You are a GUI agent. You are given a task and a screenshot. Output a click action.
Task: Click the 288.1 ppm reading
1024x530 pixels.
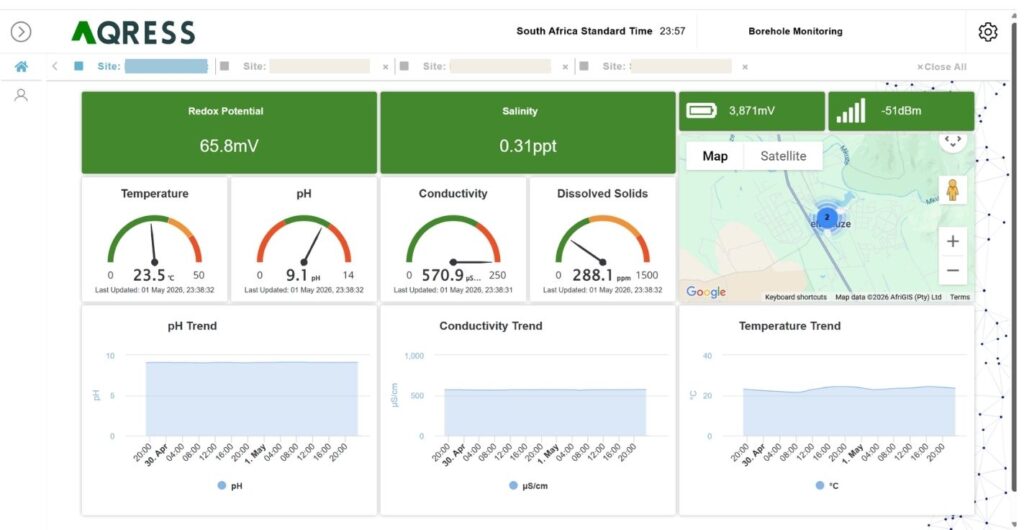pos(593,275)
